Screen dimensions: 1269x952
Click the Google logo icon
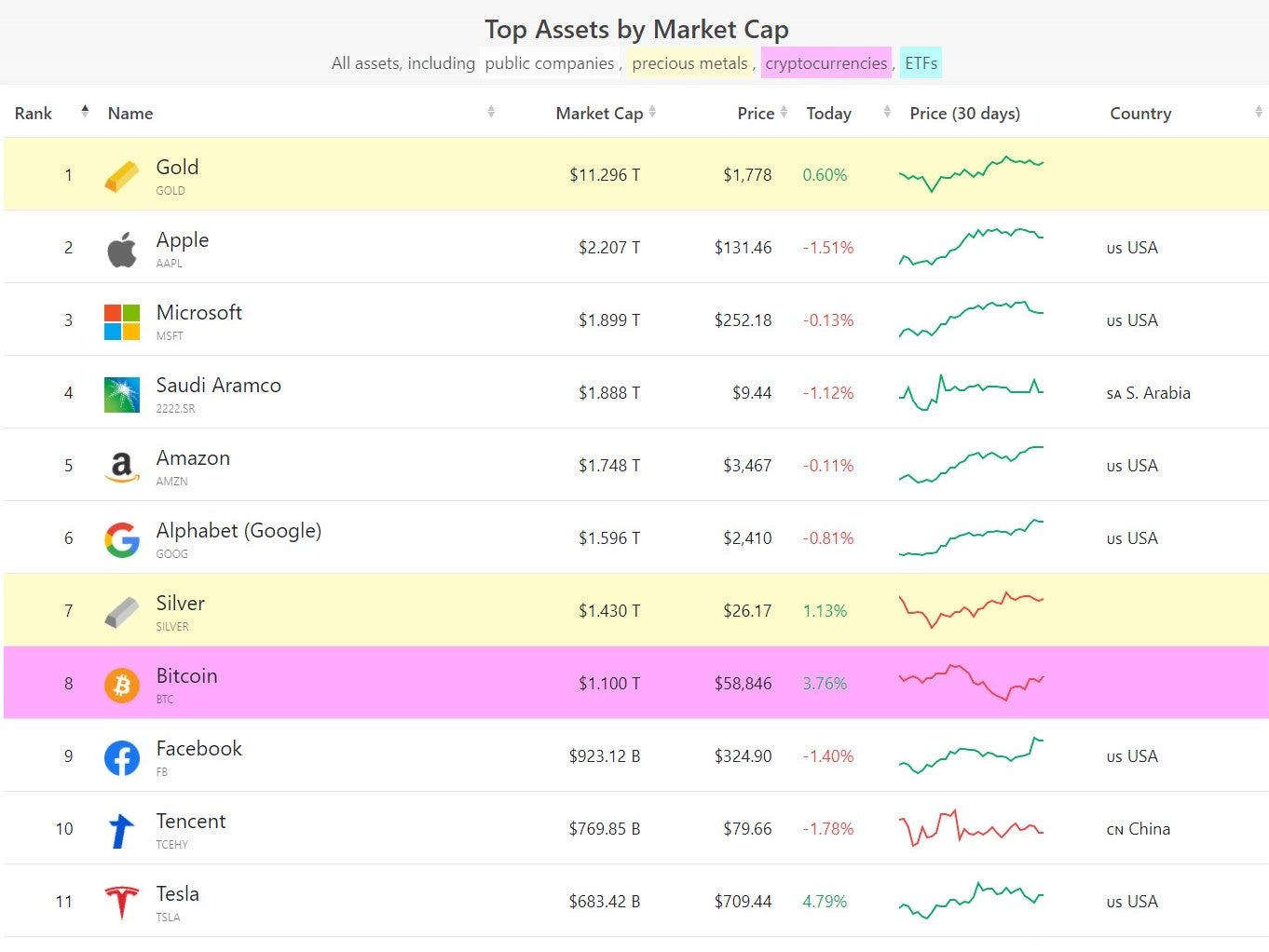(122, 539)
